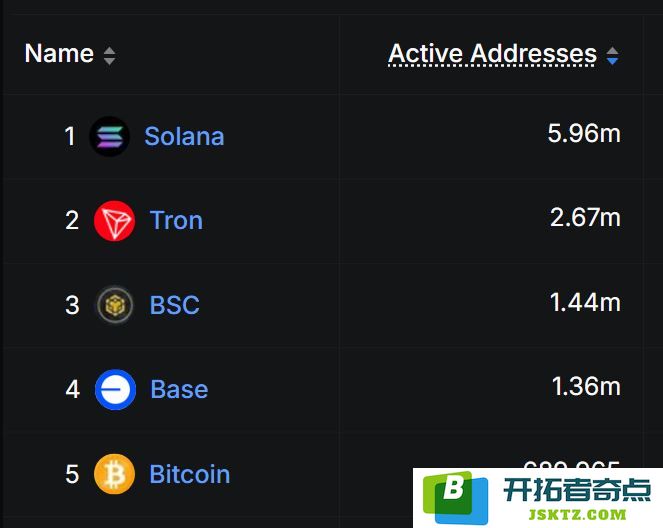Toggle Active Addresses sort arrows

(613, 56)
